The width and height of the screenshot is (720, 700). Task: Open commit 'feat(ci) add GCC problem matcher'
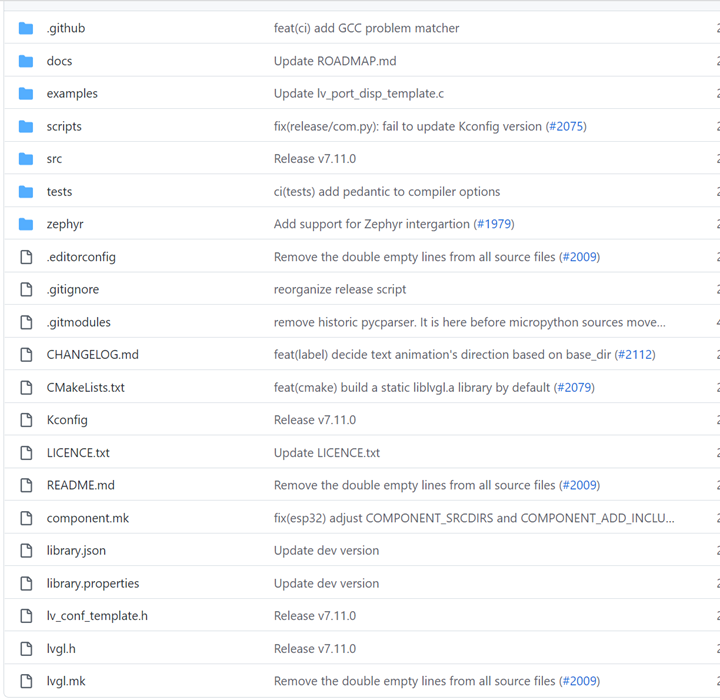[366, 28]
